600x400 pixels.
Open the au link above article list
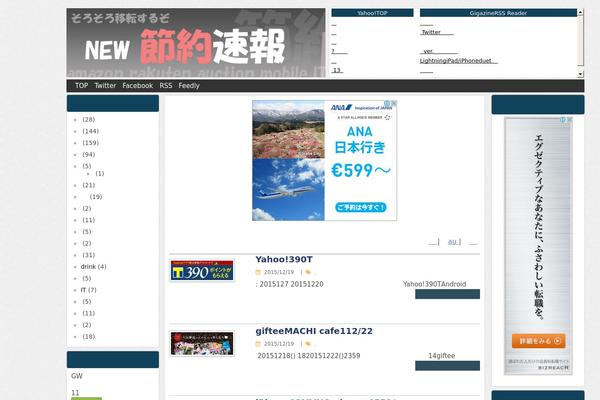(x=452, y=242)
